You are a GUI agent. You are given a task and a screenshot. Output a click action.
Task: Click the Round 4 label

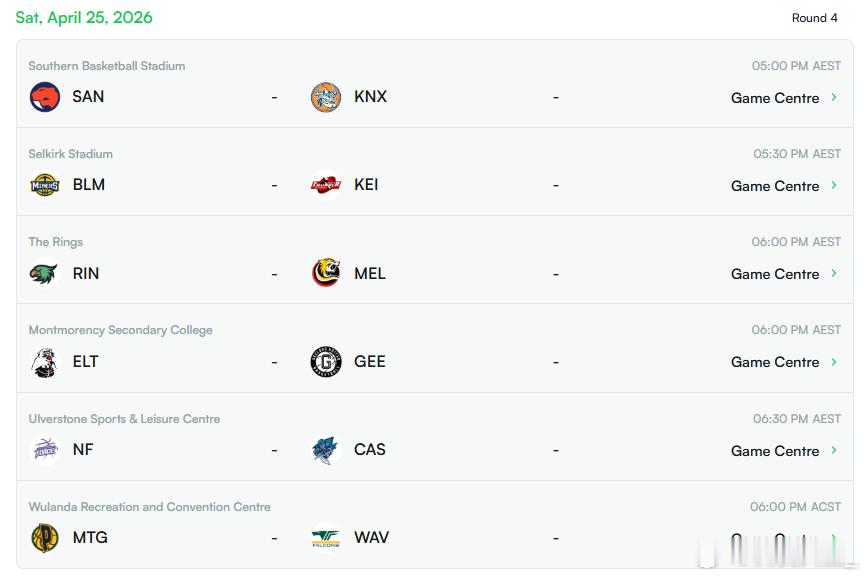(814, 18)
